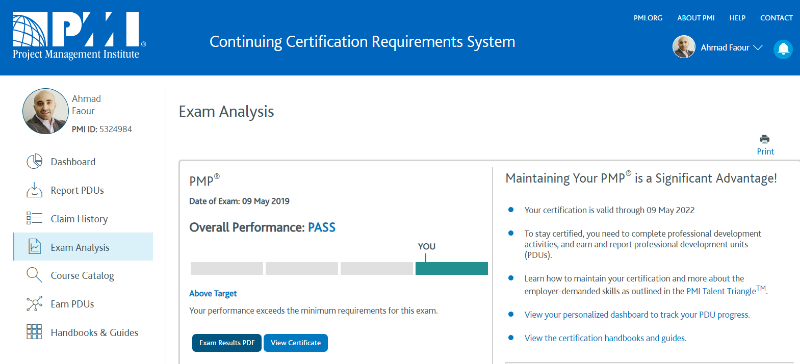The height and width of the screenshot is (364, 800).
Task: Click the Above Target label
Action: click(x=213, y=294)
